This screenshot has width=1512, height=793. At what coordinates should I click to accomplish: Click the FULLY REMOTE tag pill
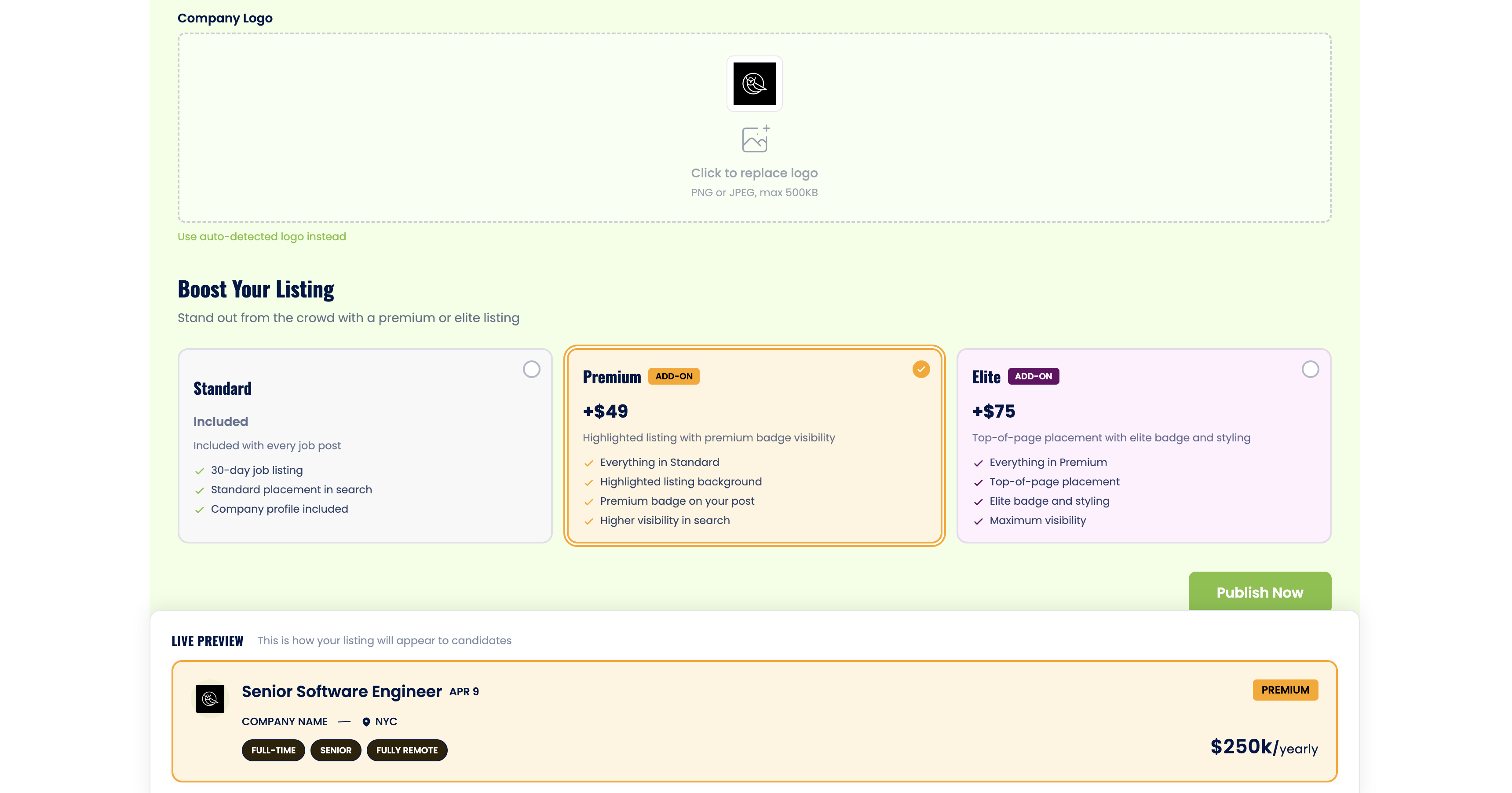pos(407,750)
